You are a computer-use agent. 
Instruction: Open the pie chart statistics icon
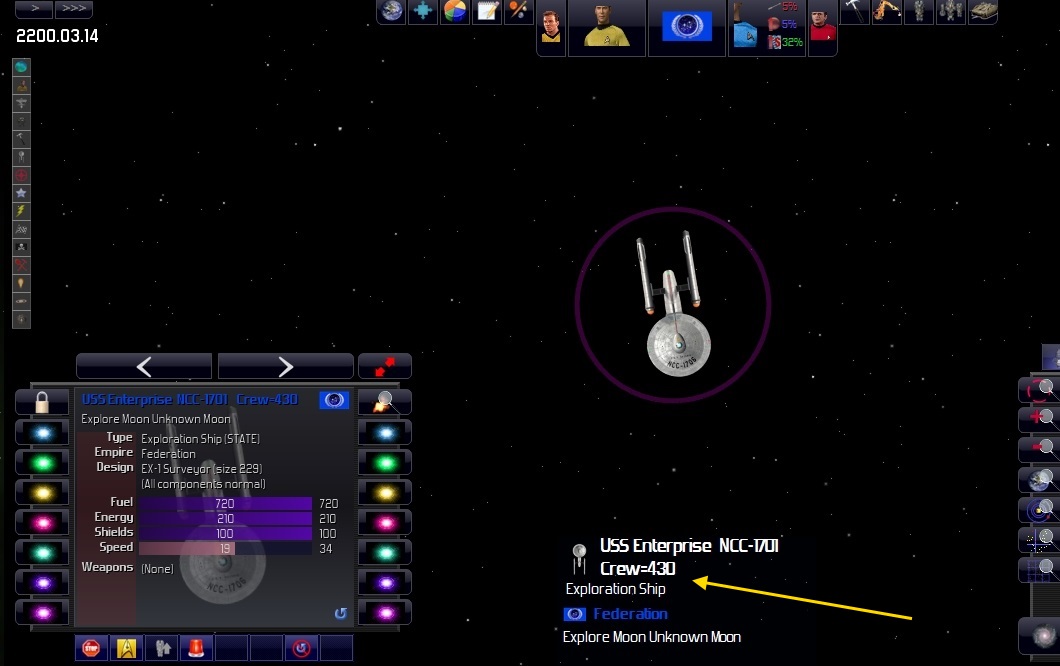(x=455, y=11)
